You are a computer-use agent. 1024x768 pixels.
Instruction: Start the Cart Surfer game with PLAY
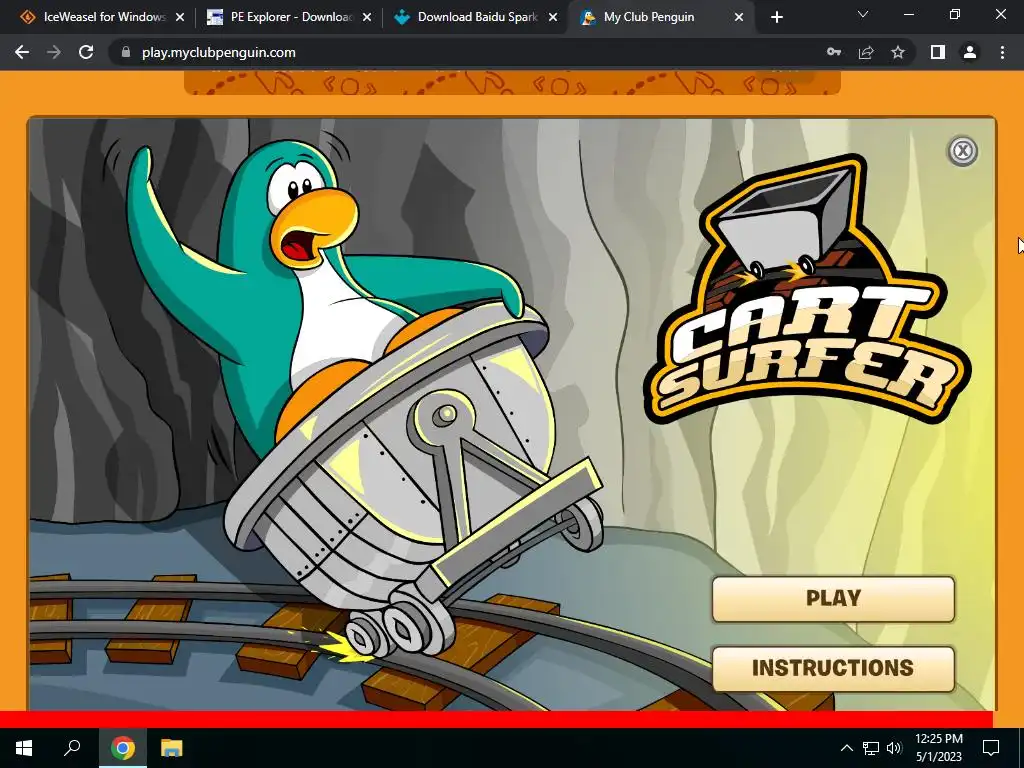coord(833,598)
